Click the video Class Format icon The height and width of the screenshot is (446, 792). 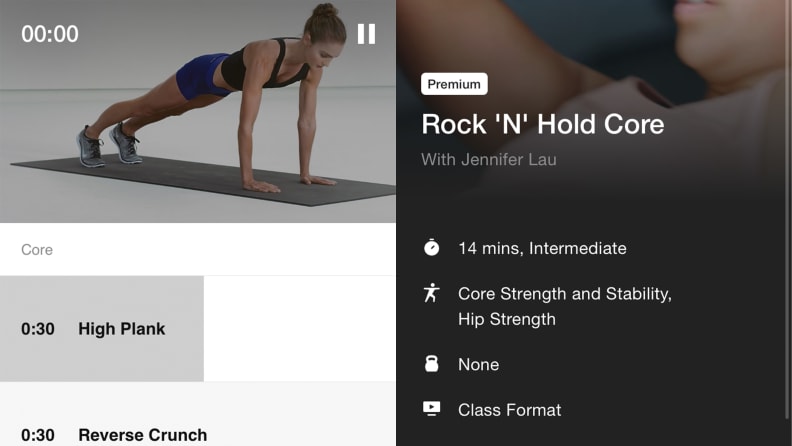(431, 409)
